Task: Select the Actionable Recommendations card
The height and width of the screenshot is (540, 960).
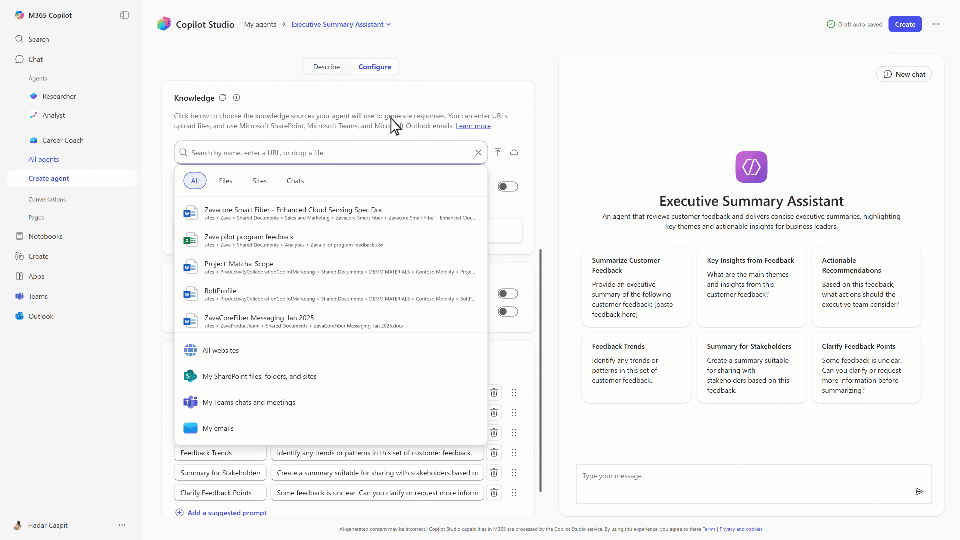Action: pyautogui.click(x=866, y=287)
